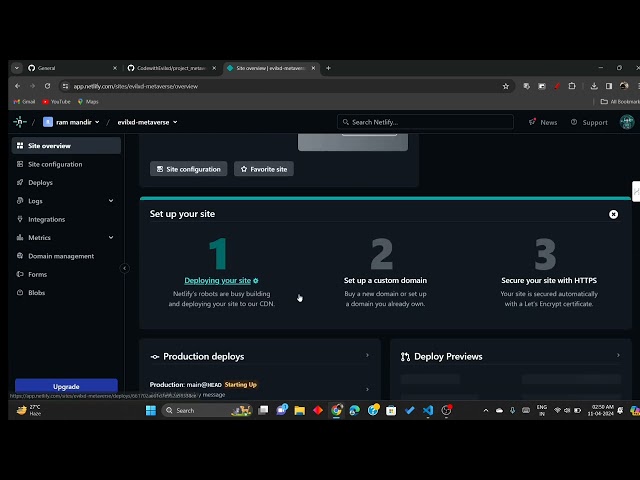Close the General browser tab
Viewport: 640px width, 480px height.
pyautogui.click(x=115, y=68)
